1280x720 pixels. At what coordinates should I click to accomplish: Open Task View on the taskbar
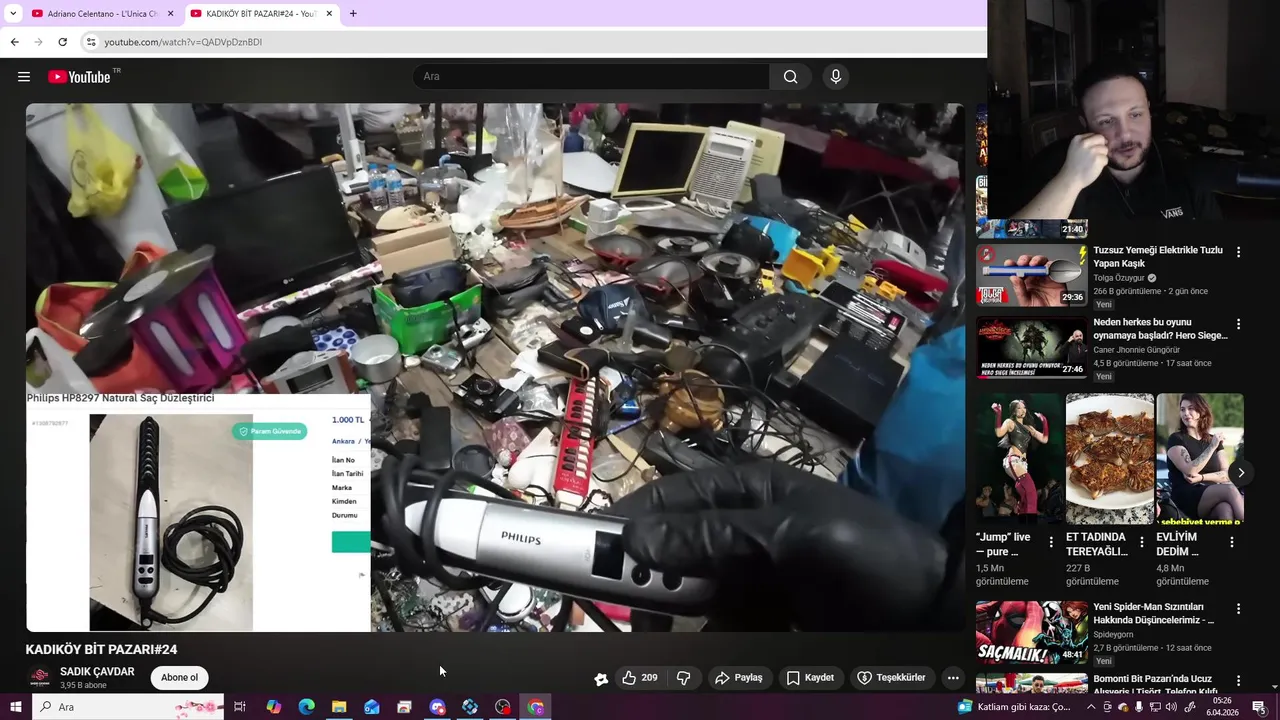(240, 707)
